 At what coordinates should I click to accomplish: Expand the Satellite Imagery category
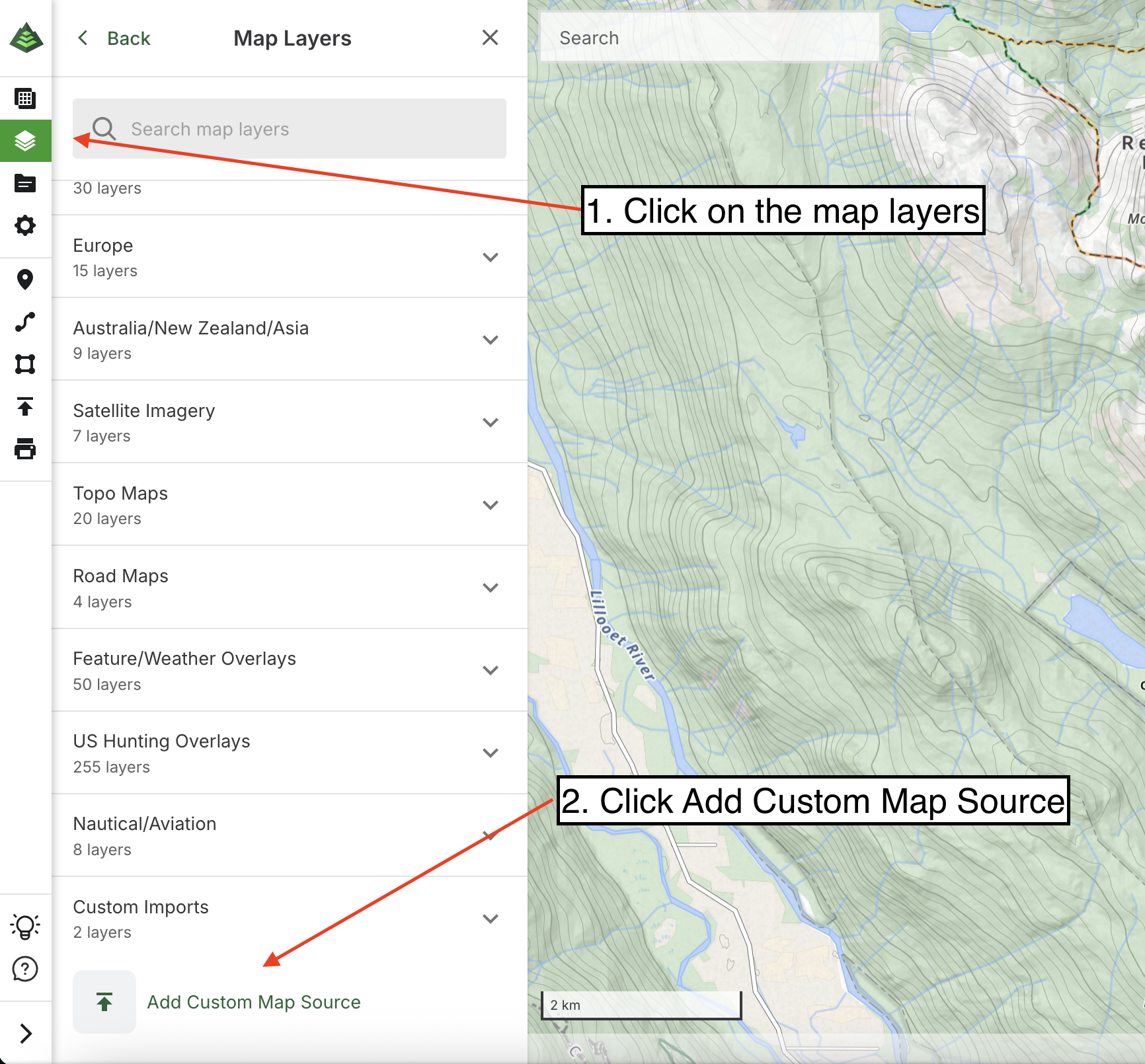pyautogui.click(x=490, y=422)
